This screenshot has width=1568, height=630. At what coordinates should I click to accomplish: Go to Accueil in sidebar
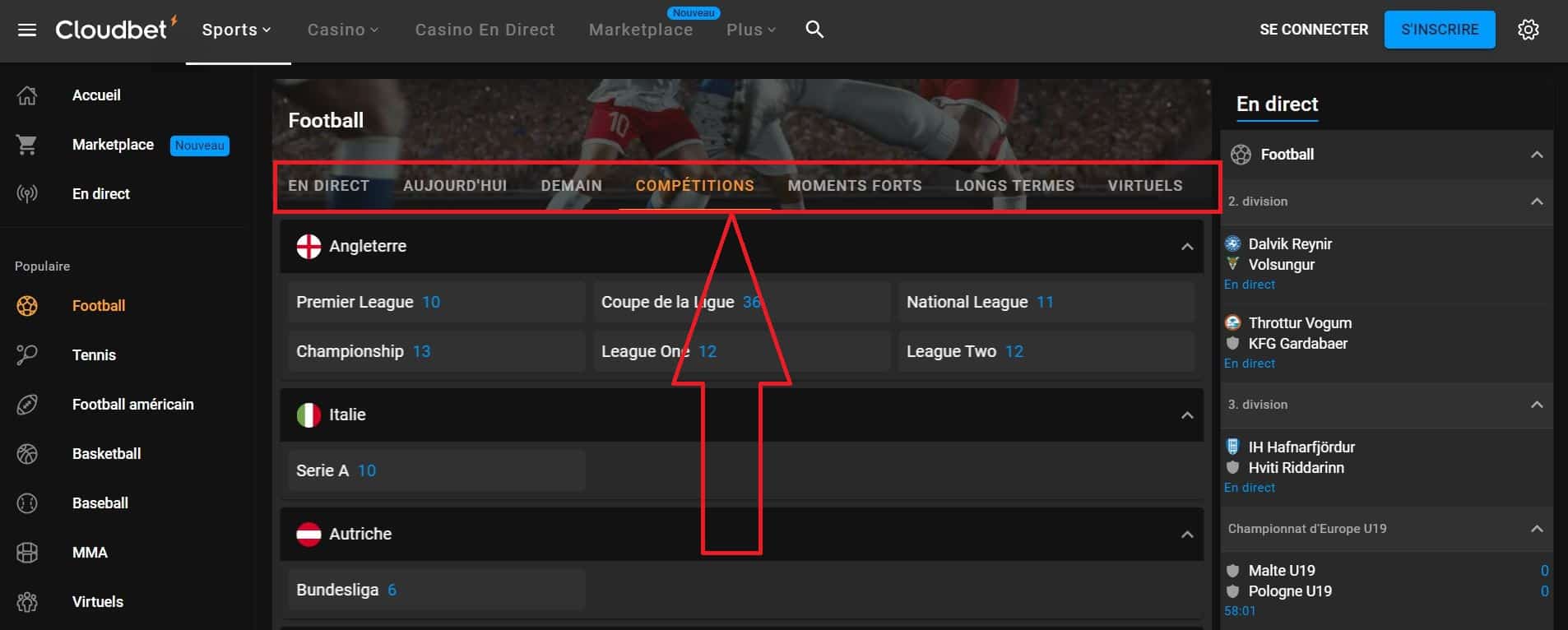pos(96,95)
